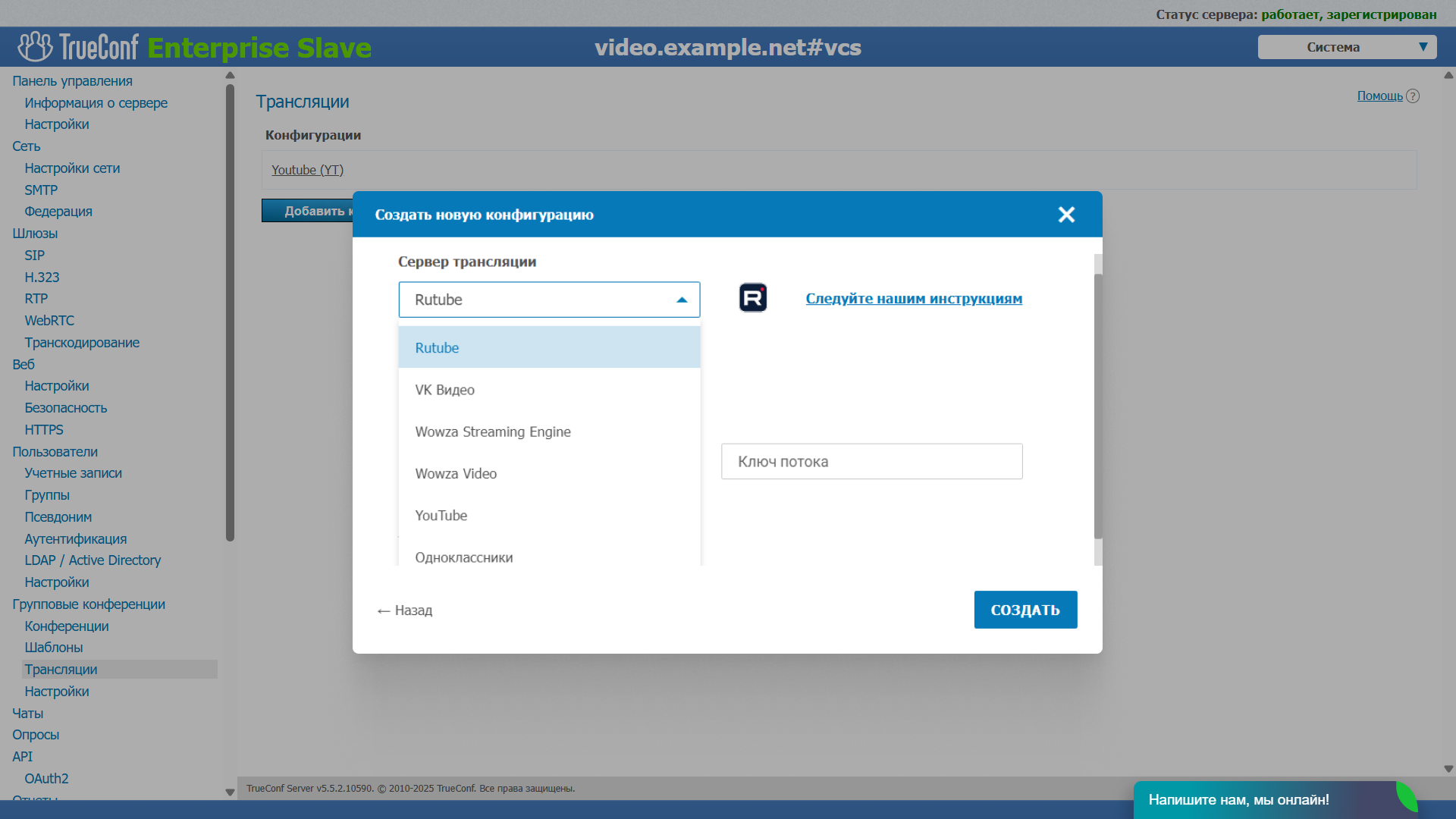This screenshot has height=819, width=1456.
Task: Close the new configuration dialog
Action: (x=1066, y=215)
